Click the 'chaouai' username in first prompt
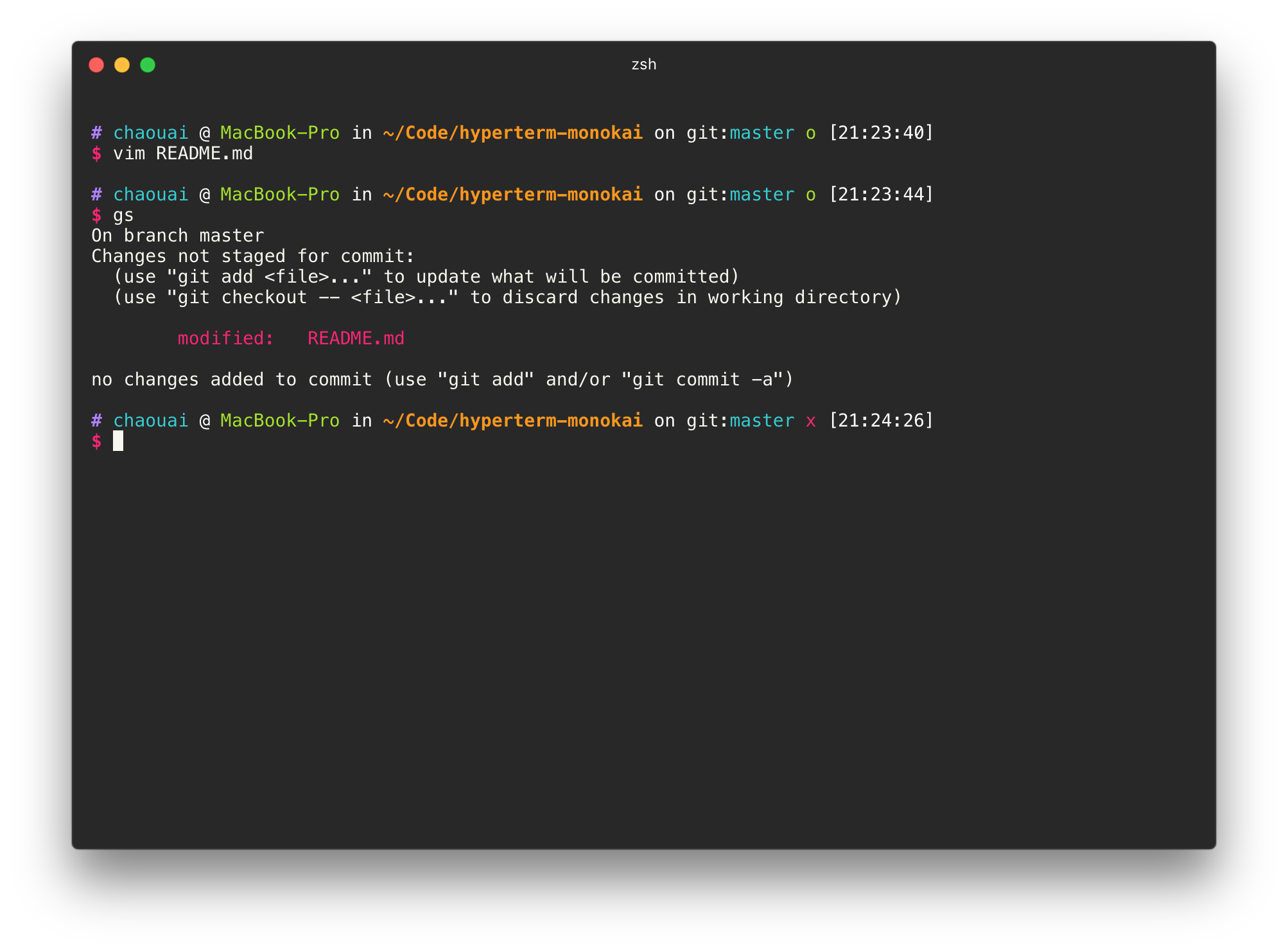Screen dimensions: 1288x952 [x=151, y=133]
